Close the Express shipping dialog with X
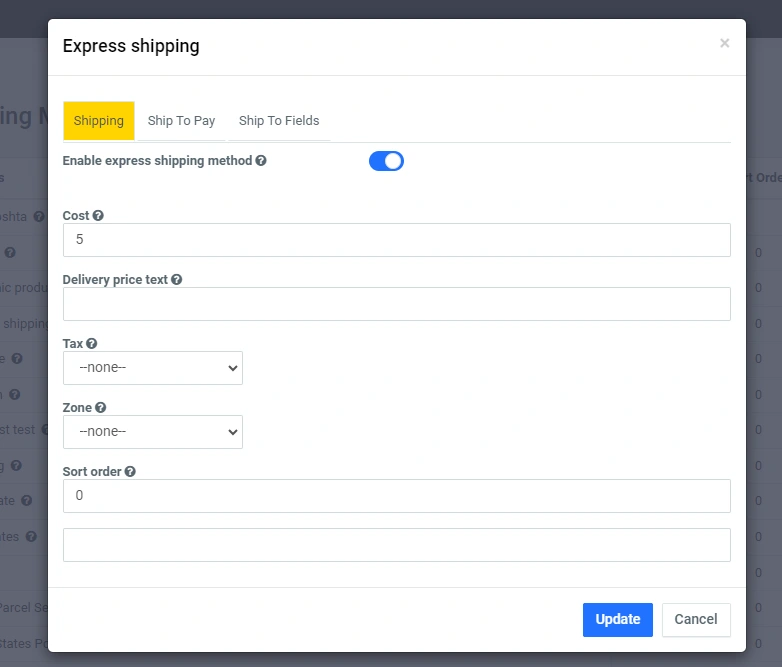 [724, 43]
